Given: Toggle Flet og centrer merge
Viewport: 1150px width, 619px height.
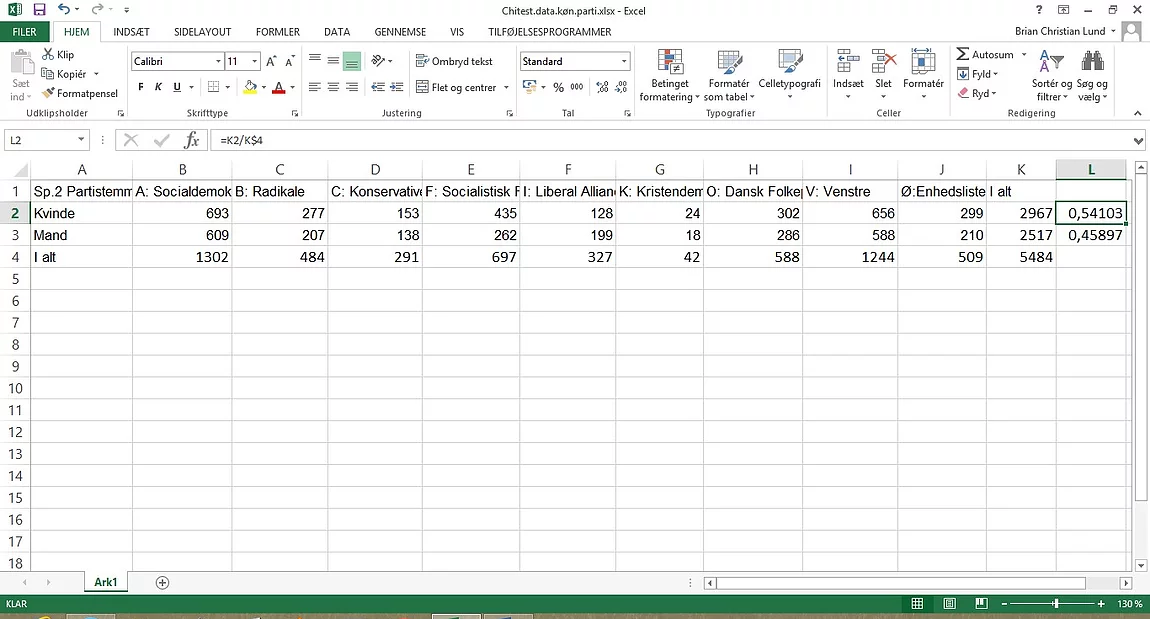Looking at the screenshot, I should [456, 87].
